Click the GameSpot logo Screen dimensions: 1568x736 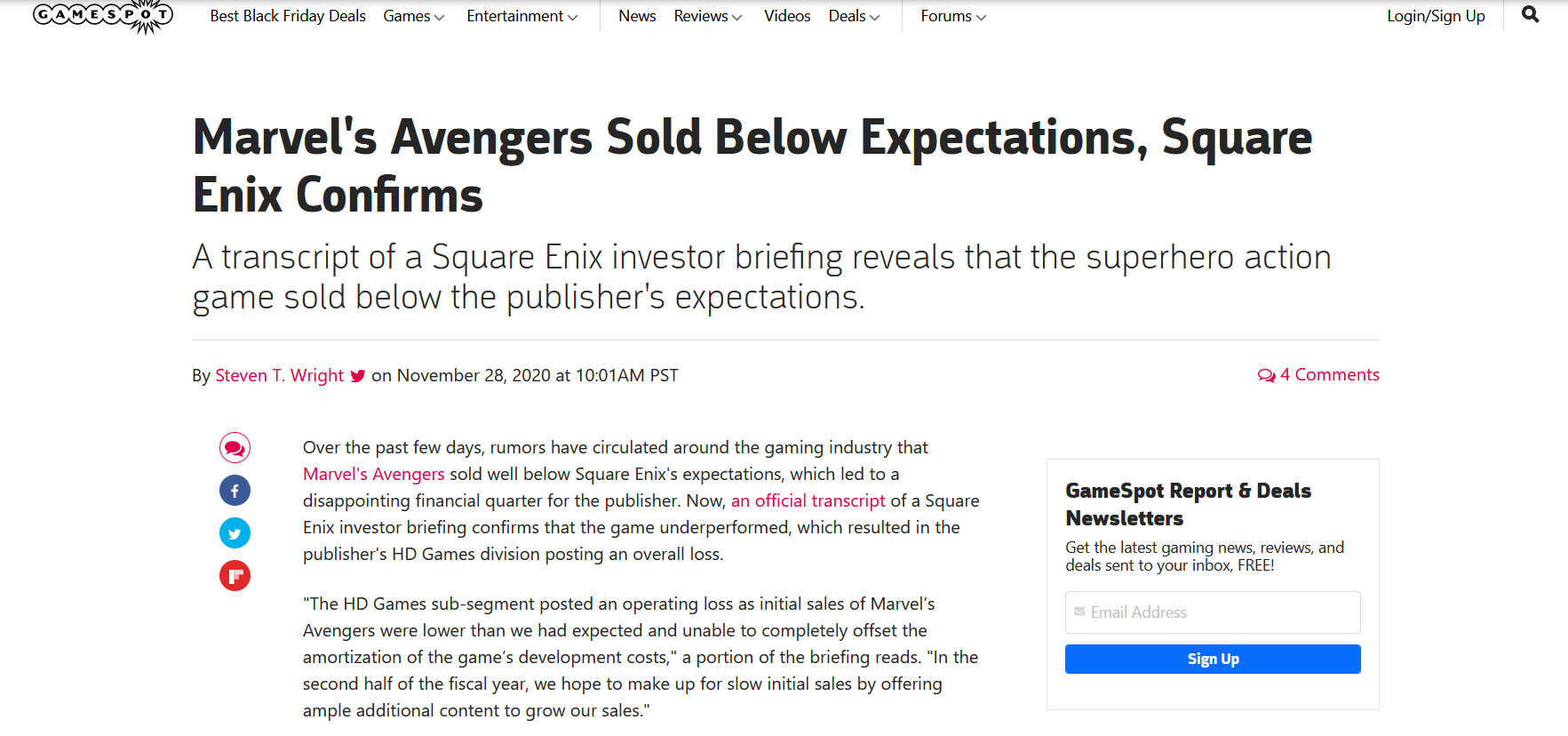click(x=102, y=15)
